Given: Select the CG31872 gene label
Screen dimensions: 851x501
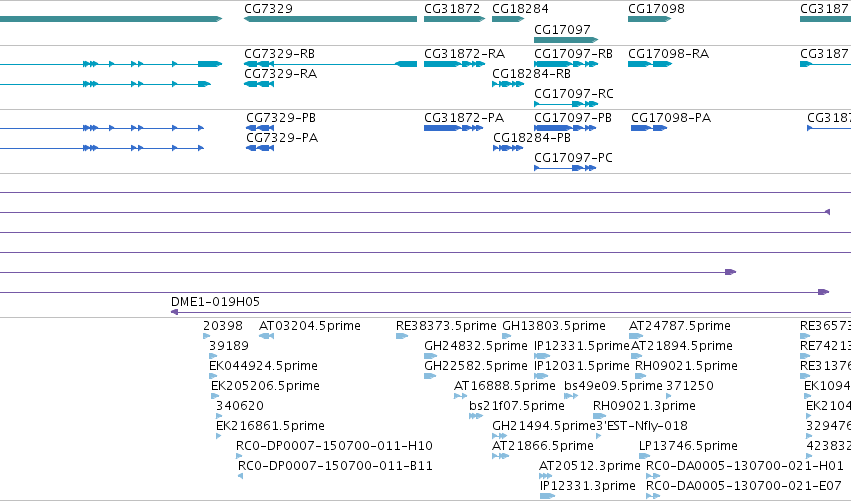Looking at the screenshot, I should [x=452, y=9].
